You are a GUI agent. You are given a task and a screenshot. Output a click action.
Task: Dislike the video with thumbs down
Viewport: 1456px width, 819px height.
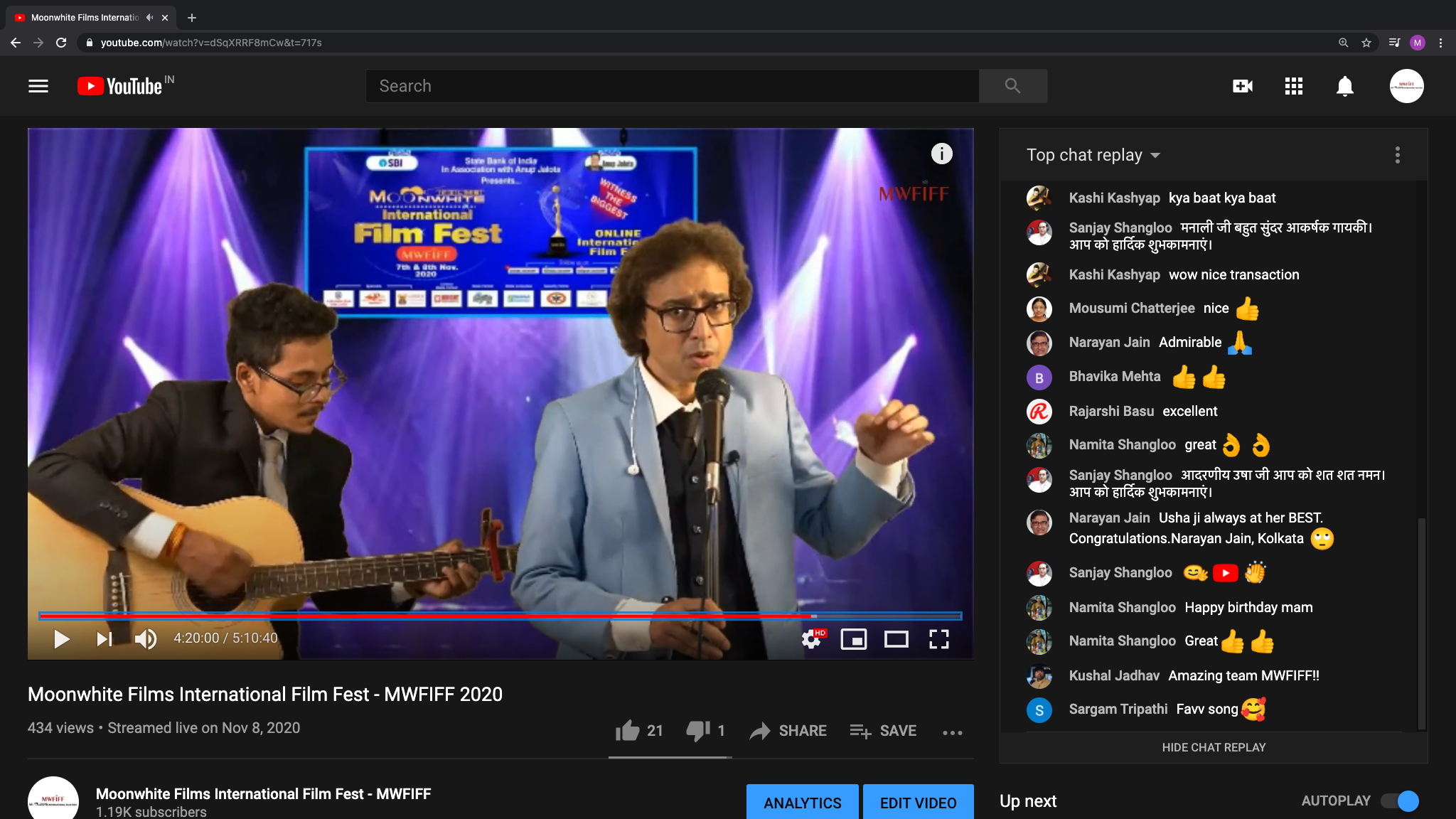(x=705, y=730)
